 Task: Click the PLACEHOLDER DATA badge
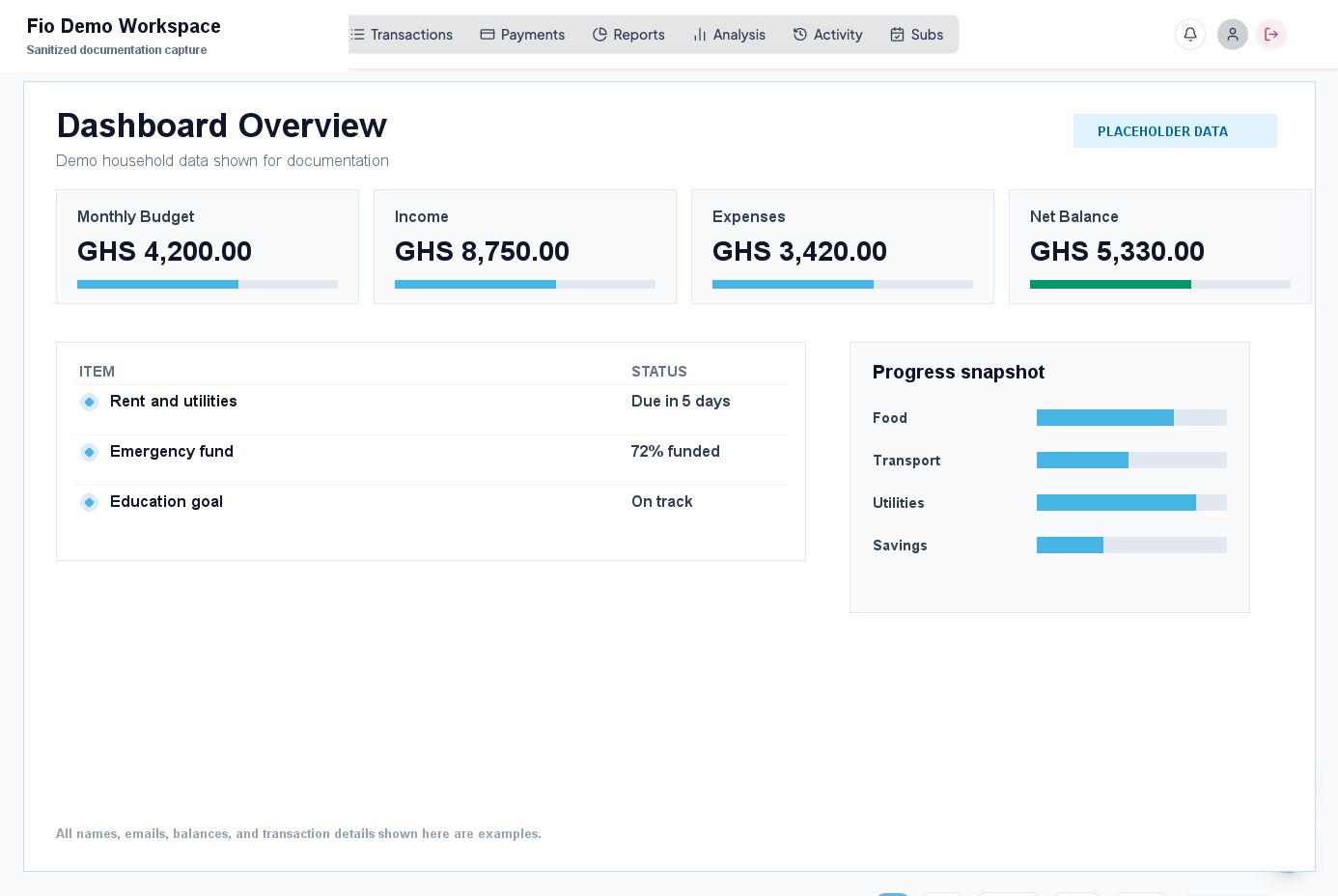[x=1175, y=131]
